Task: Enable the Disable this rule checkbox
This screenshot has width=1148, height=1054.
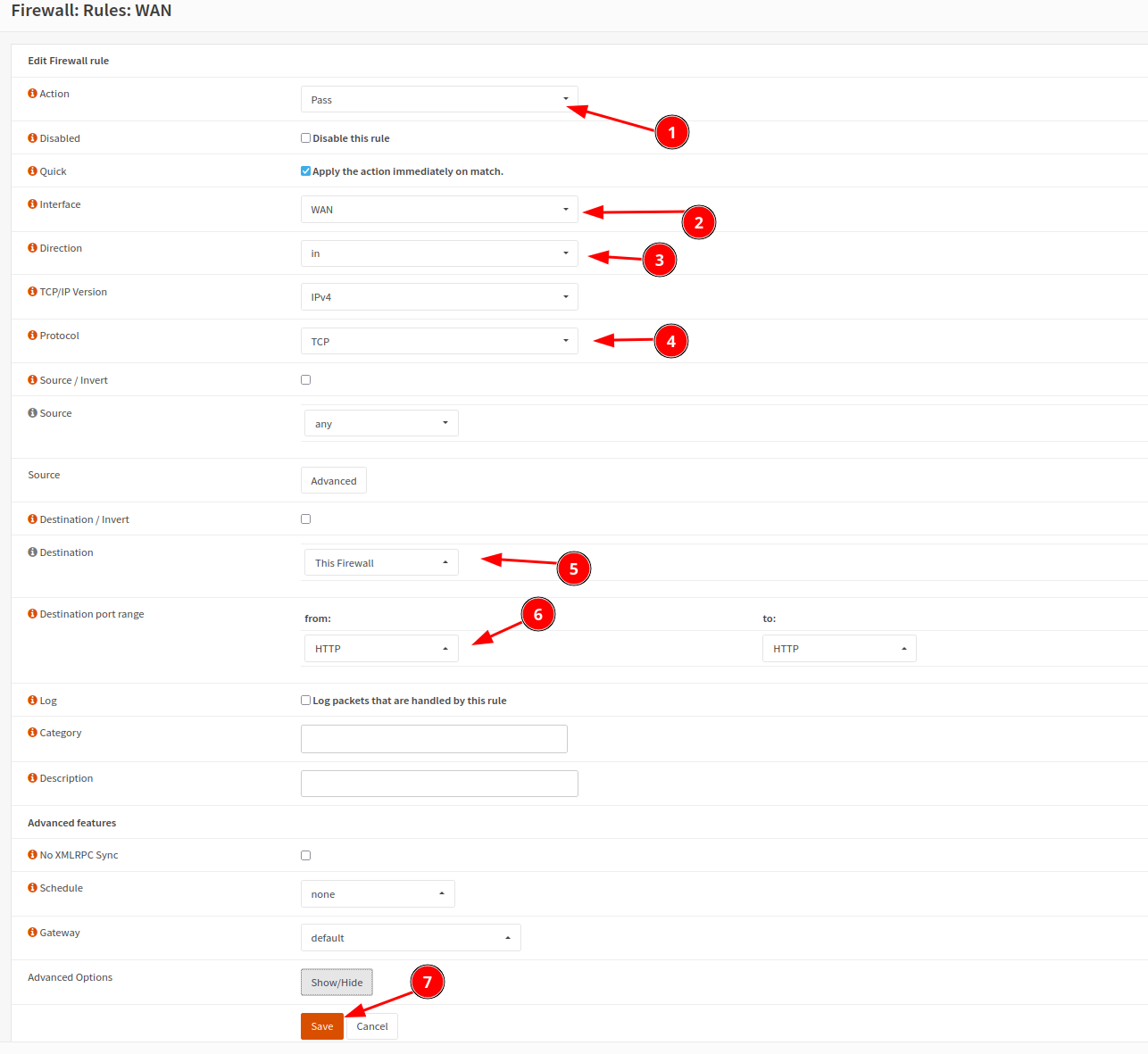Action: click(306, 138)
